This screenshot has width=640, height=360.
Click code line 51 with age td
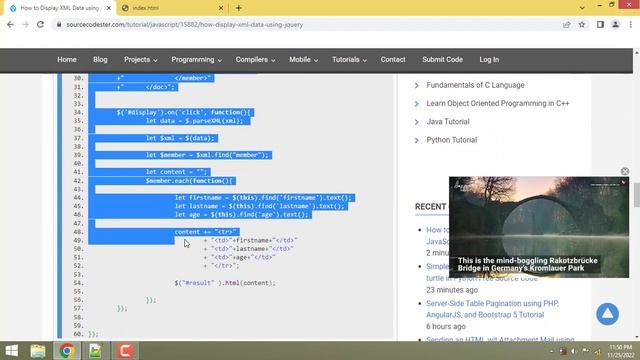239,258
